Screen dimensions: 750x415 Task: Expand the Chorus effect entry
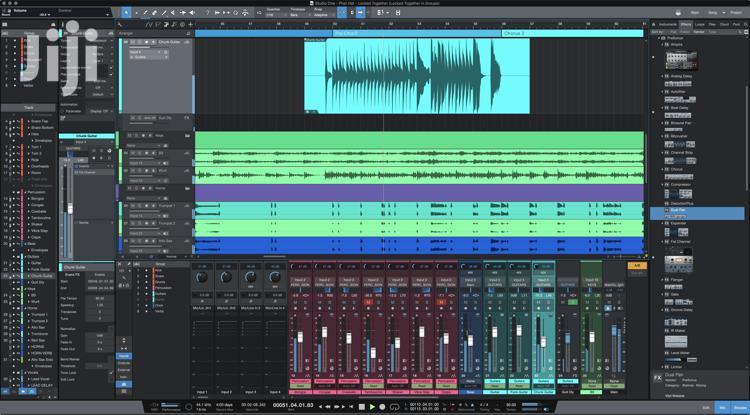click(x=662, y=169)
